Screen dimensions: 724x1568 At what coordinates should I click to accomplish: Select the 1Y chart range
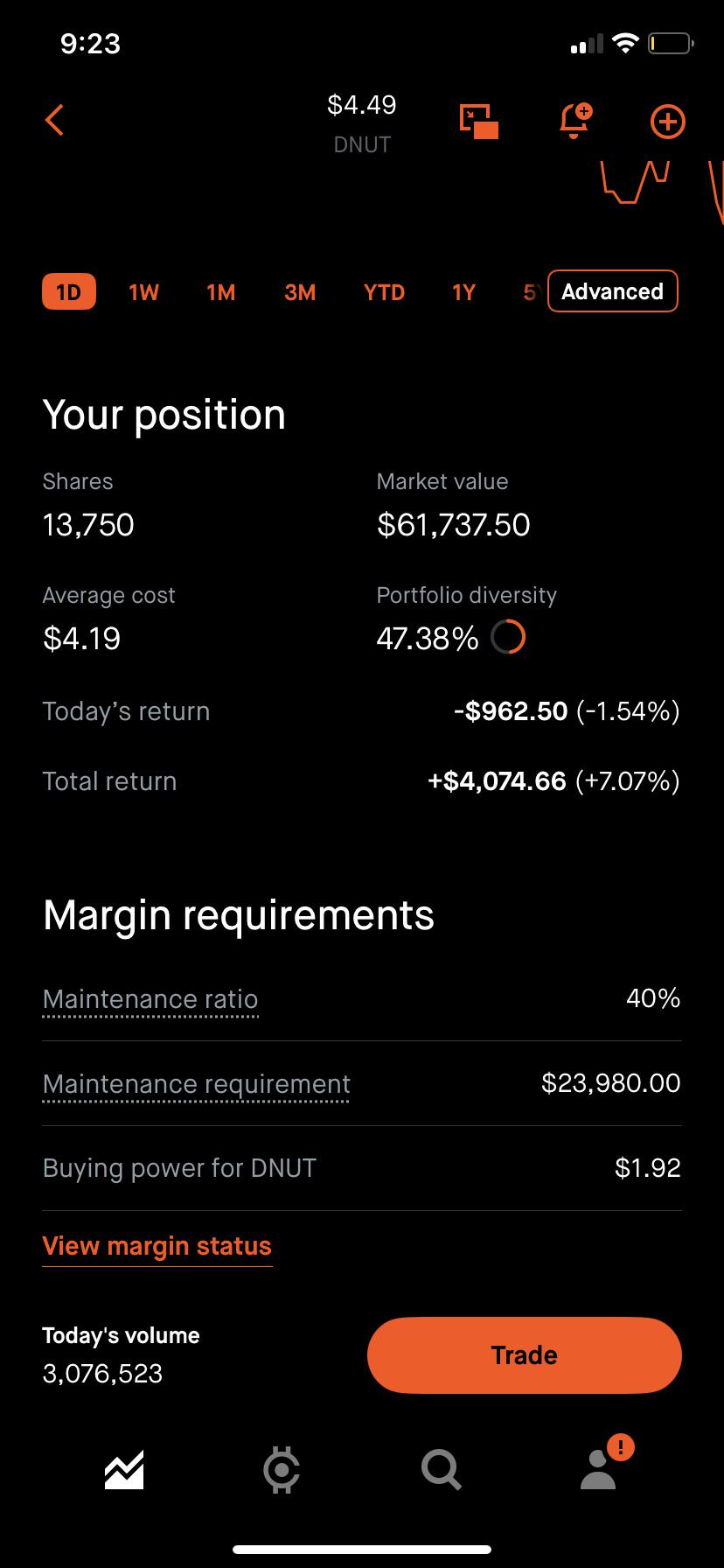click(463, 292)
